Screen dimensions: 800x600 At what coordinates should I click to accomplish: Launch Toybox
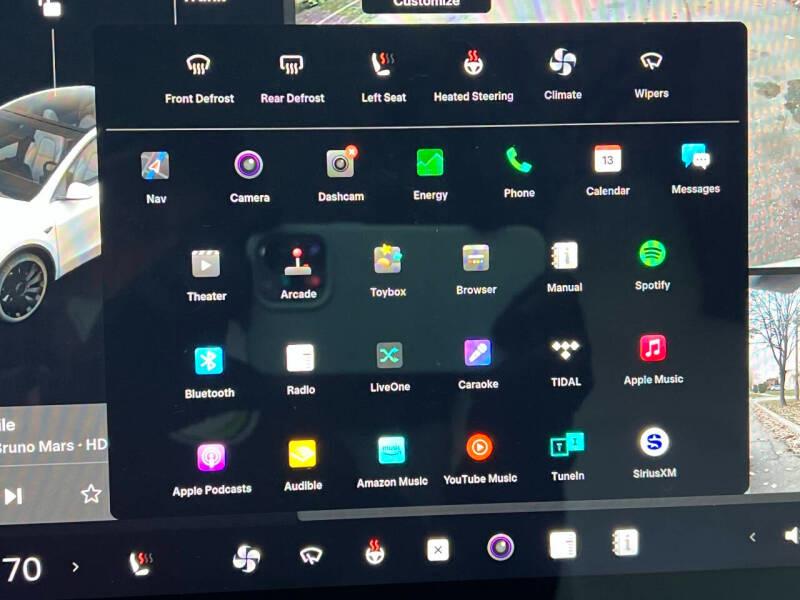coord(388,260)
